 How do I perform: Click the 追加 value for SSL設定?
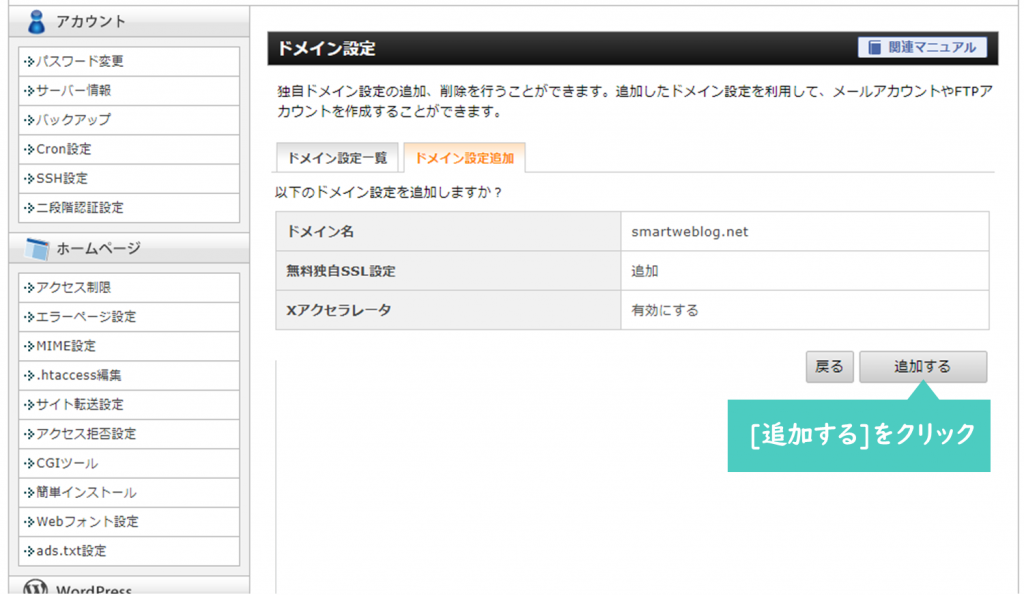(x=645, y=271)
